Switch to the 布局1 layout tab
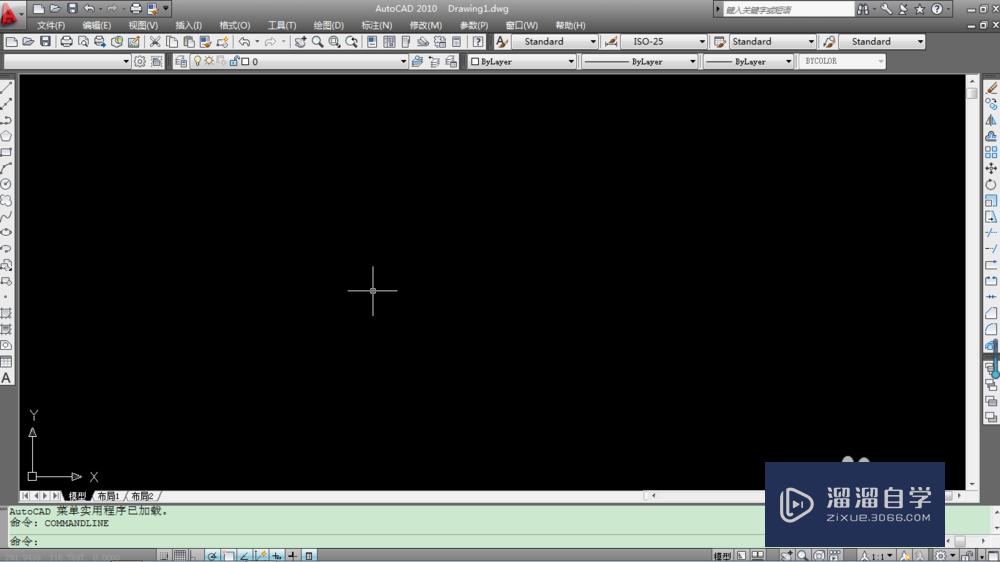Image resolution: width=1000 pixels, height=562 pixels. [108, 496]
